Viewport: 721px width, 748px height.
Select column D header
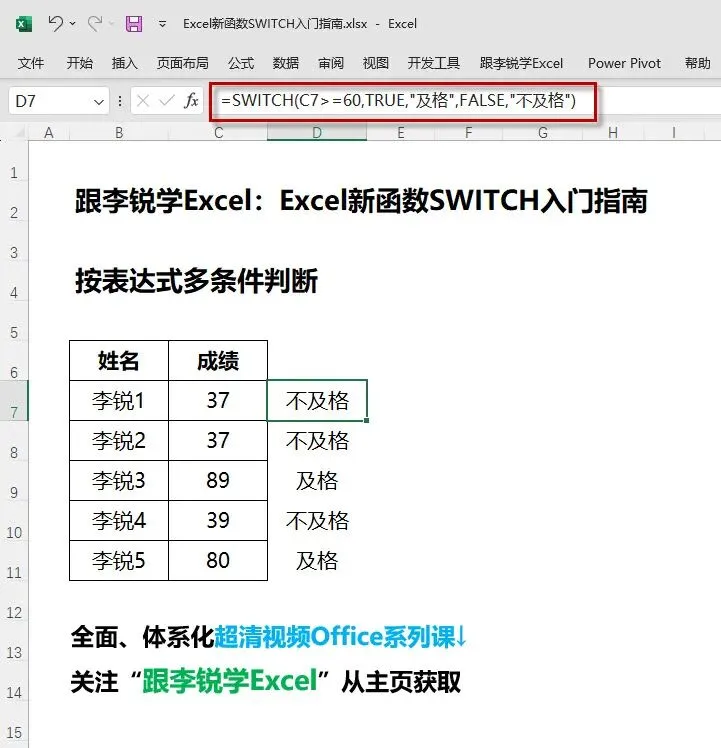[x=317, y=133]
